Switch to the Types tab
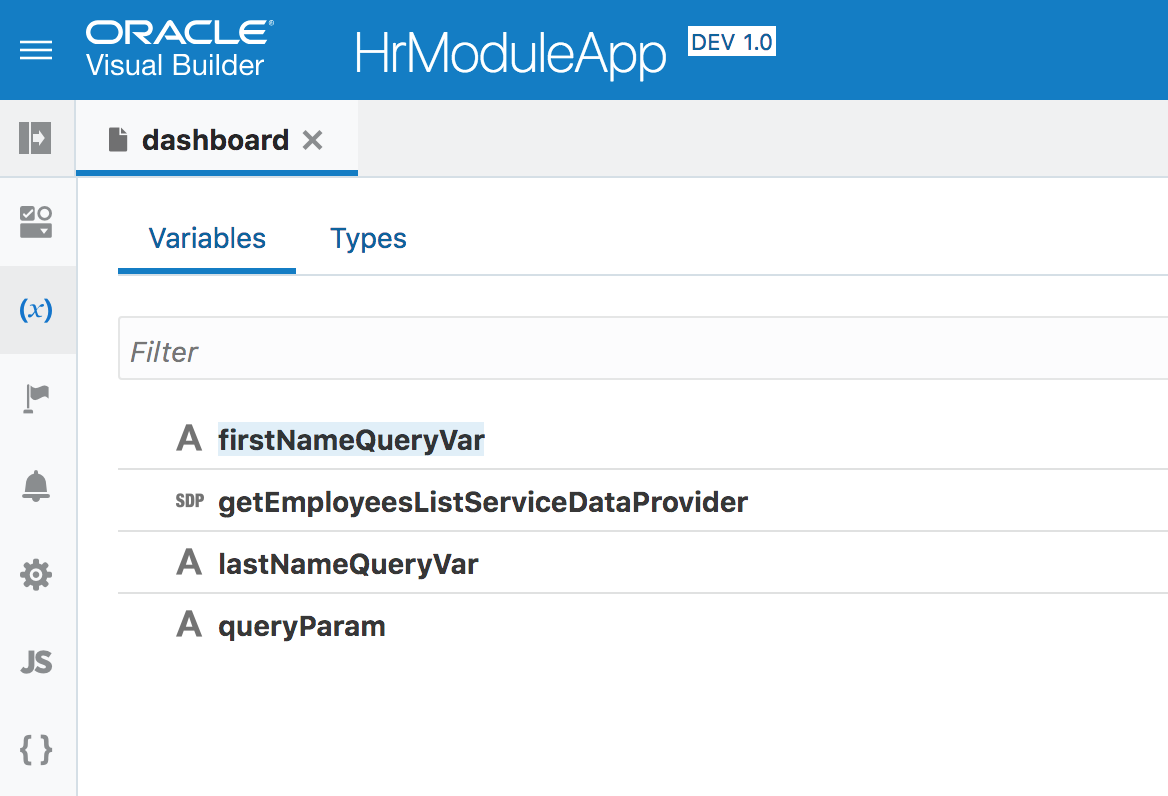Viewport: 1168px width, 796px height. coord(367,238)
